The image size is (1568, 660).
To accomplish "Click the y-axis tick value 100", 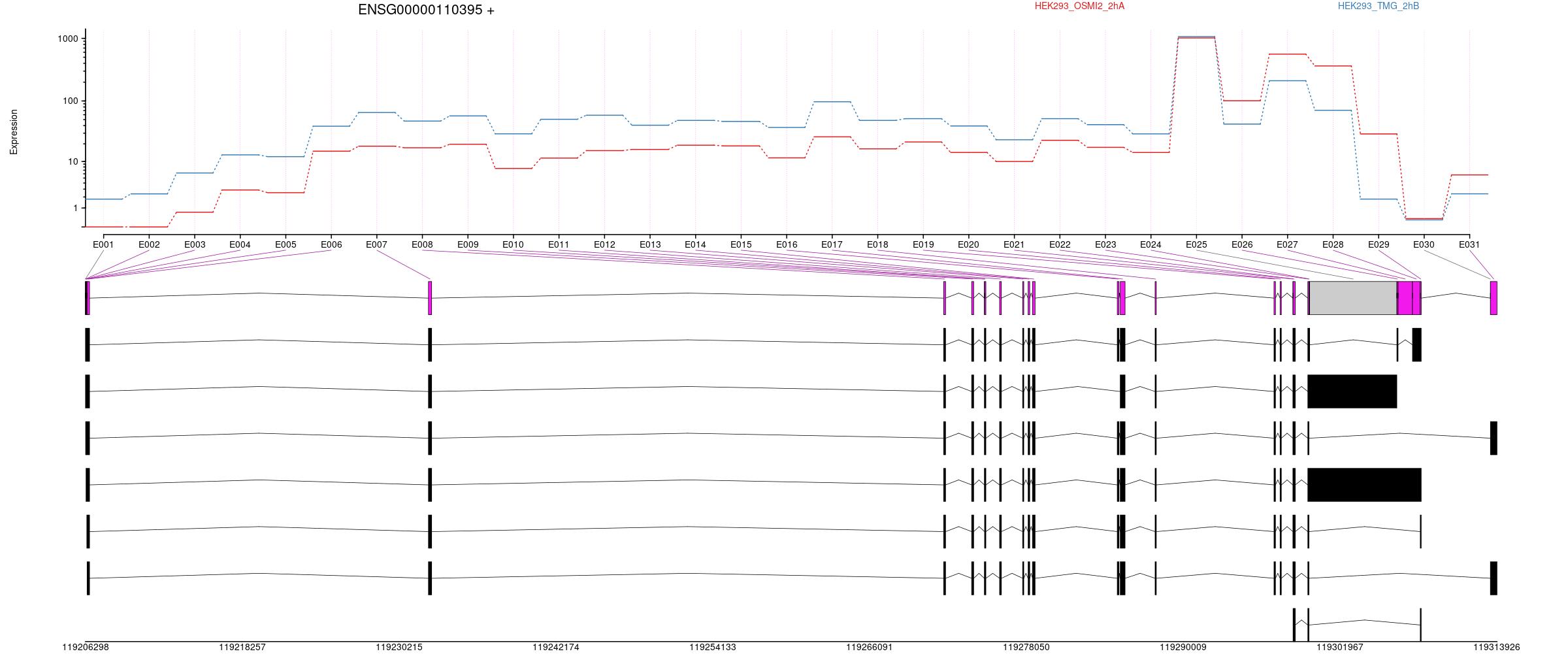I will (71, 101).
